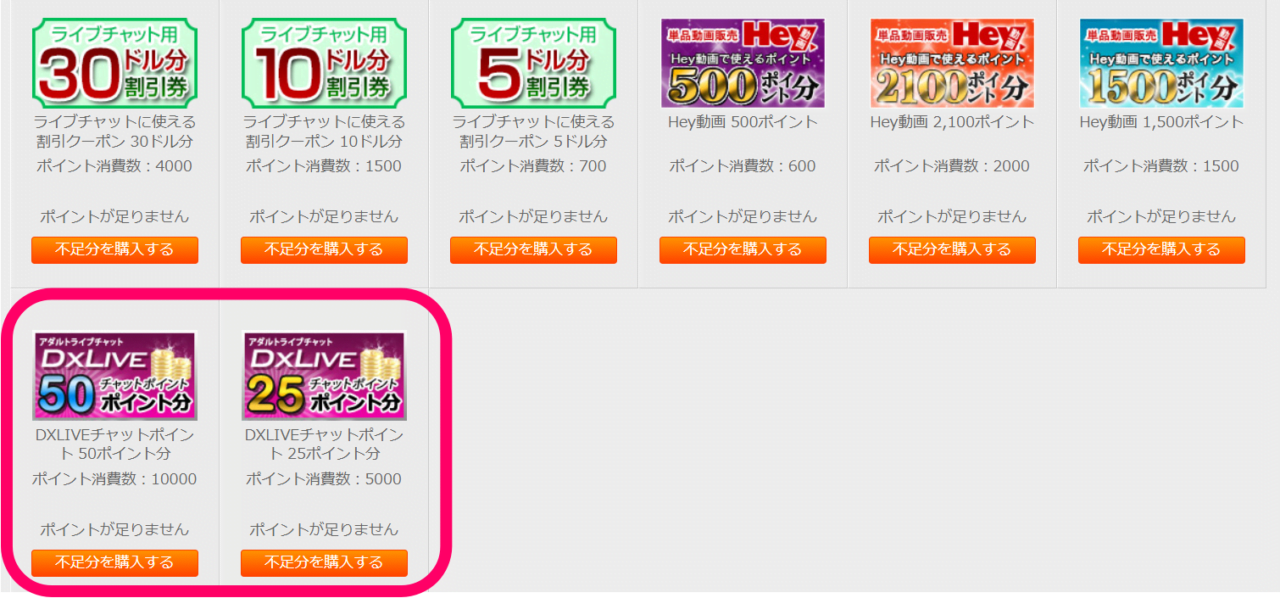Open the ライブチャットに使える割引クーポン 30ドル分 title
Viewport: 1280px width, 598px height.
(115, 131)
